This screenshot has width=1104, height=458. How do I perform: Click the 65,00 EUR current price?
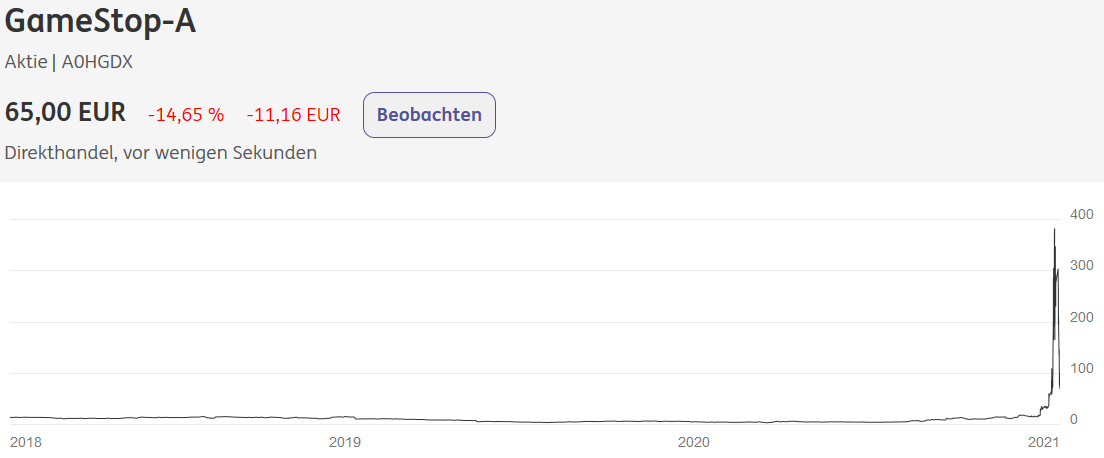66,113
